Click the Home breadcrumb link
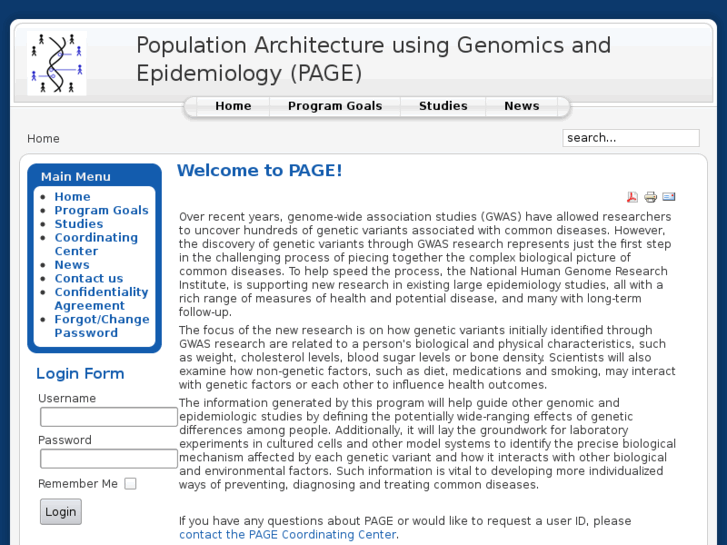Viewport: 727px width, 545px height. pyautogui.click(x=43, y=139)
